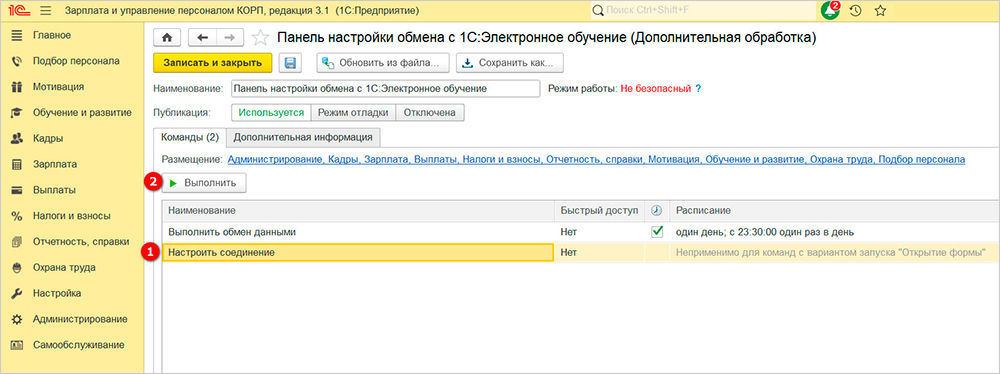Click the Расписание column header
The width and height of the screenshot is (1000, 374).
[x=834, y=210]
